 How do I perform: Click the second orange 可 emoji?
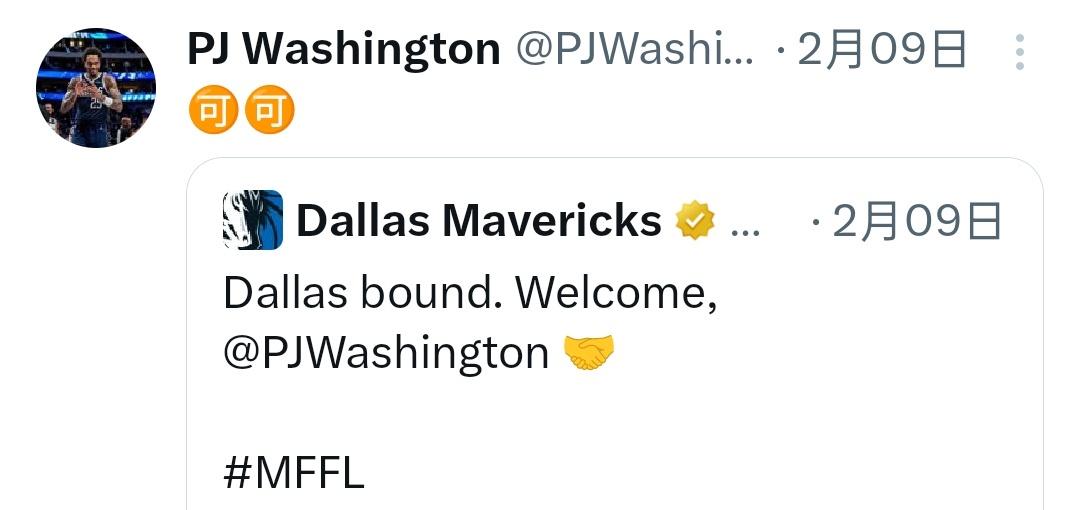pyautogui.click(x=270, y=110)
